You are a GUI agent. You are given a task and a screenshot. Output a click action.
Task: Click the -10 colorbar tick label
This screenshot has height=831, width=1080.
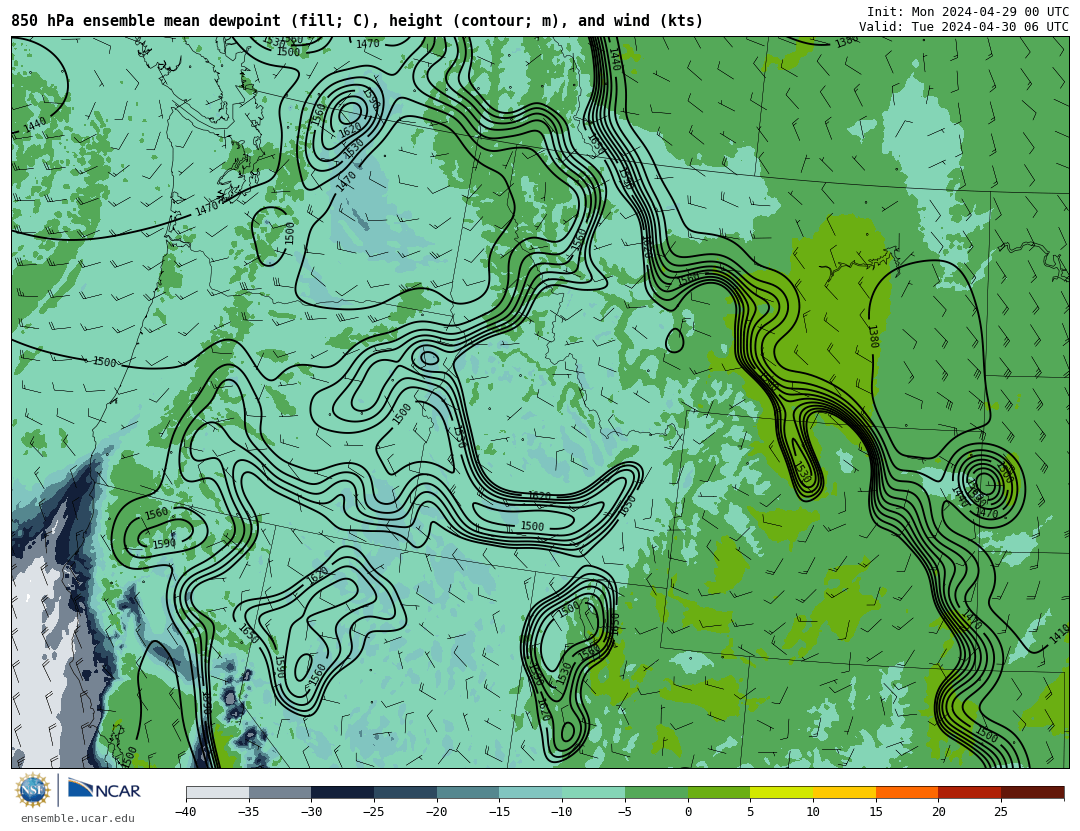561,812
